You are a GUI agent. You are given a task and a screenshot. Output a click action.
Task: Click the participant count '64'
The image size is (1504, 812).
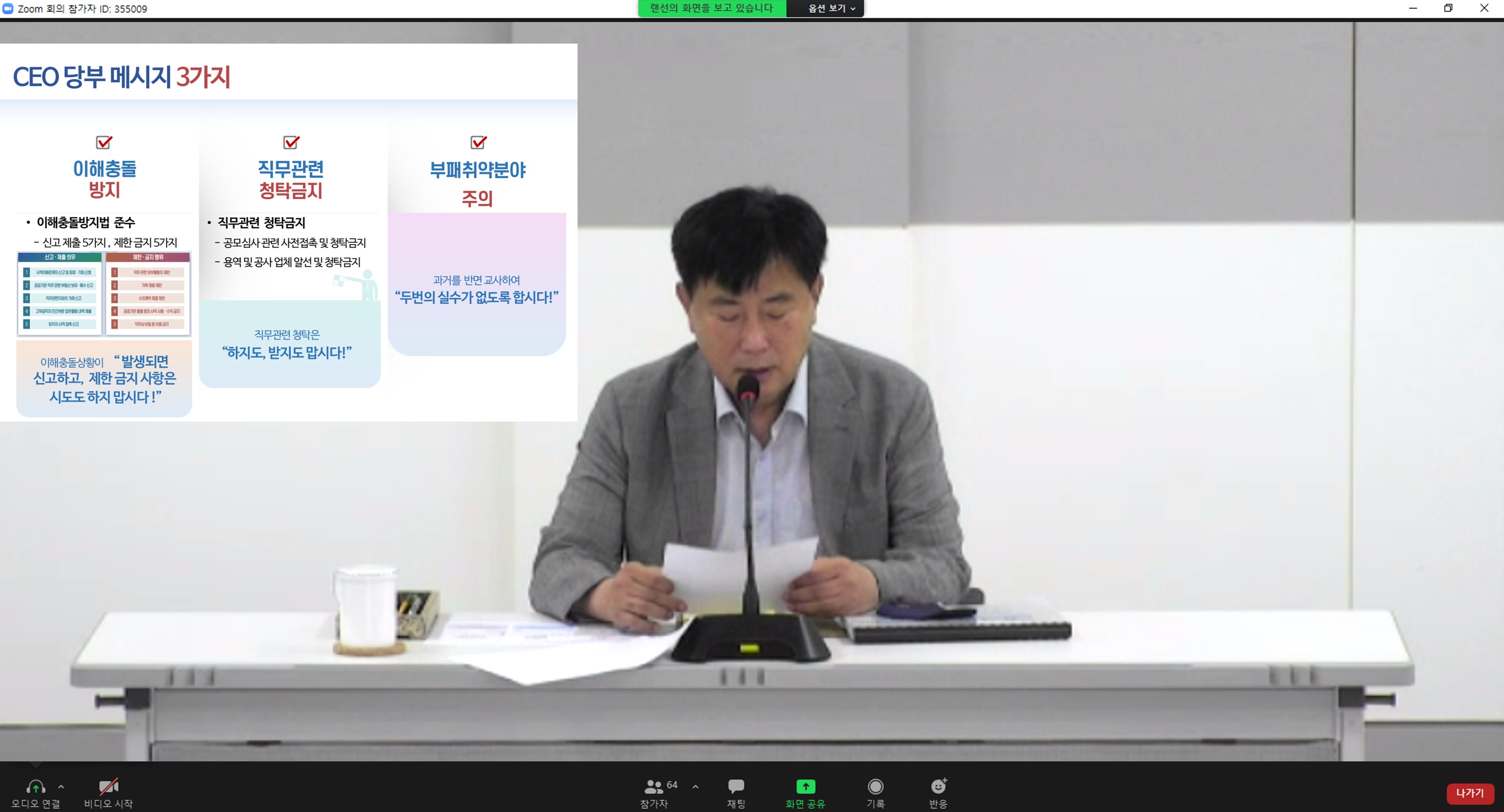672,784
